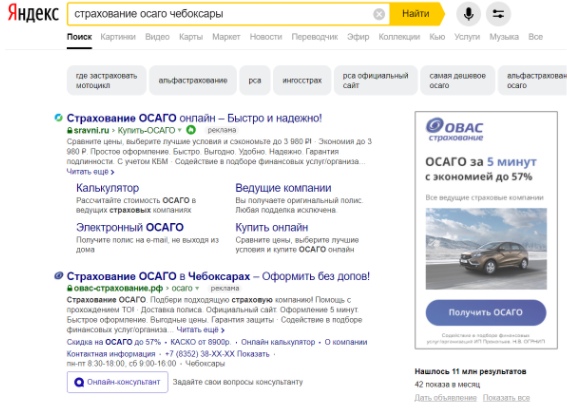Choose suggestion 'самая дешевое осаго'
Image resolution: width=567 pixels, height=410 pixels.
tap(457, 80)
